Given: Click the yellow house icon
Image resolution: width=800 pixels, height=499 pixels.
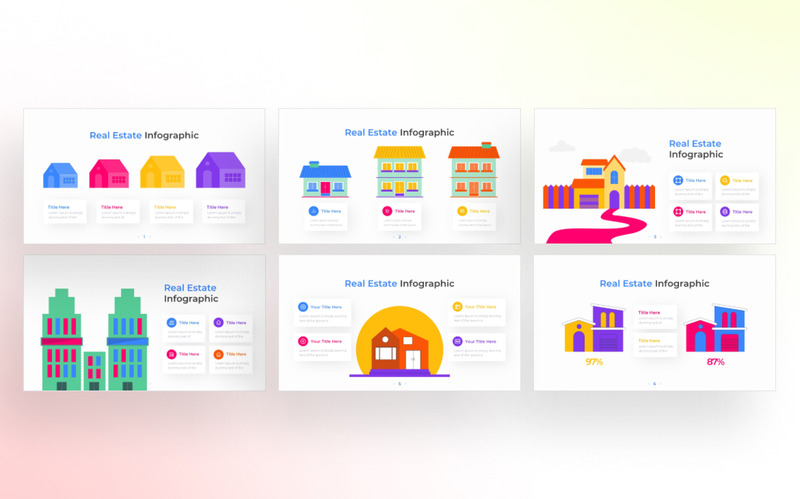Looking at the screenshot, I should [x=162, y=172].
